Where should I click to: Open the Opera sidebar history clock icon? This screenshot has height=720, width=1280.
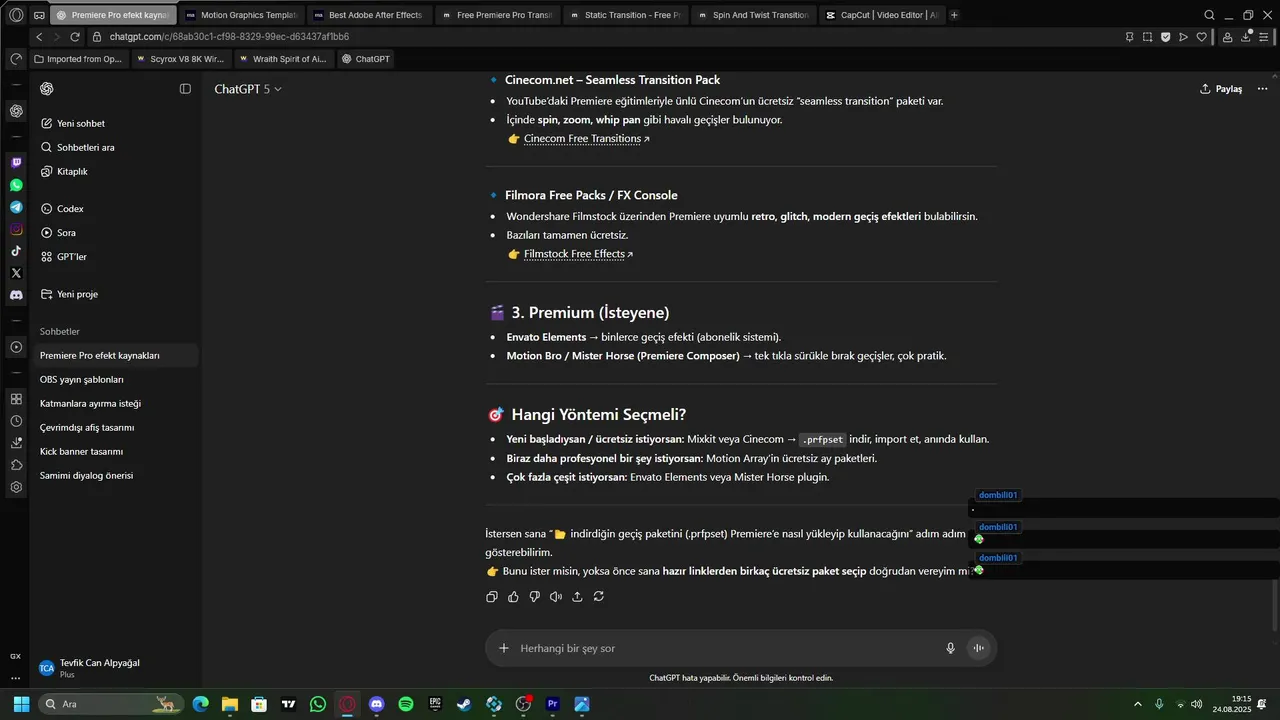[x=16, y=421]
